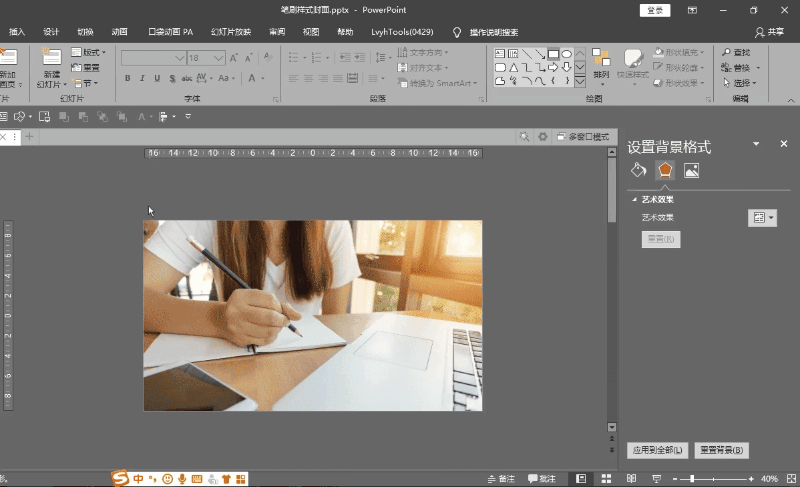
Task: Apply italic formatting
Action: (x=142, y=78)
